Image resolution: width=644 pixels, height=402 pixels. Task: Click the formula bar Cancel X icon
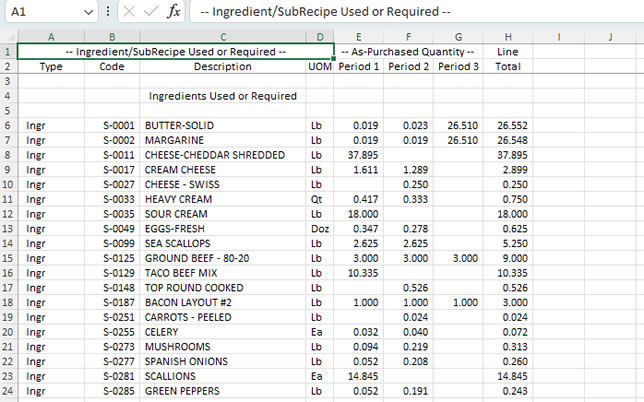click(x=129, y=11)
